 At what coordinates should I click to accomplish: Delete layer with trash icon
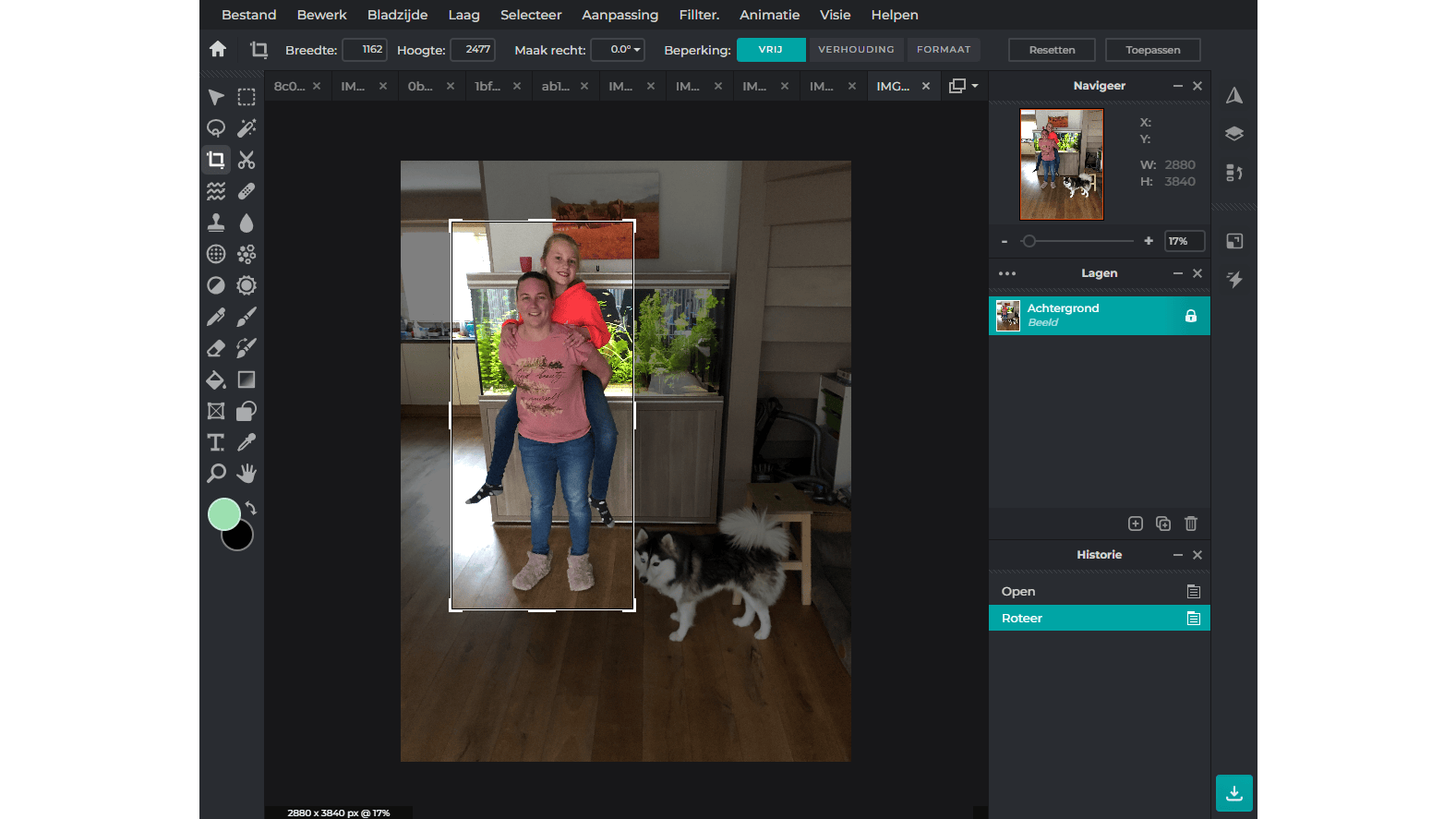1191,524
